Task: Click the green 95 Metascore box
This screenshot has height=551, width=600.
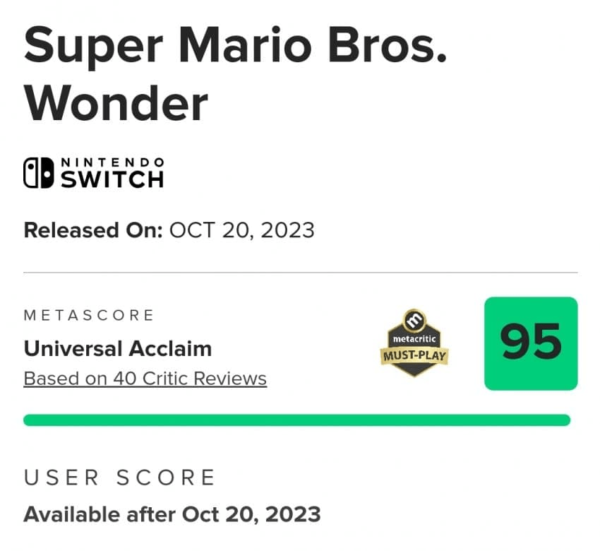Action: 531,343
